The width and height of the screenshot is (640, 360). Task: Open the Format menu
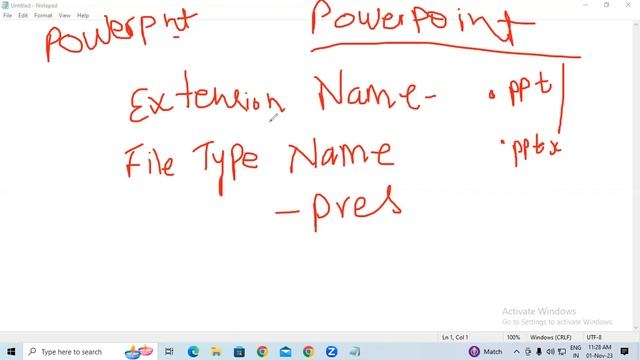click(x=43, y=16)
